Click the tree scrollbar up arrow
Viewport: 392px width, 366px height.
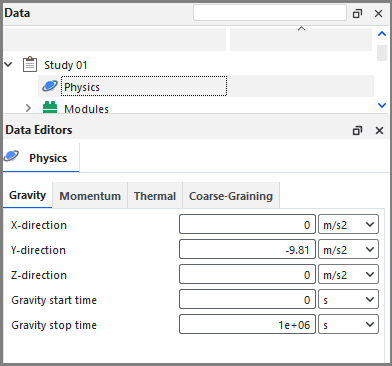[x=382, y=34]
